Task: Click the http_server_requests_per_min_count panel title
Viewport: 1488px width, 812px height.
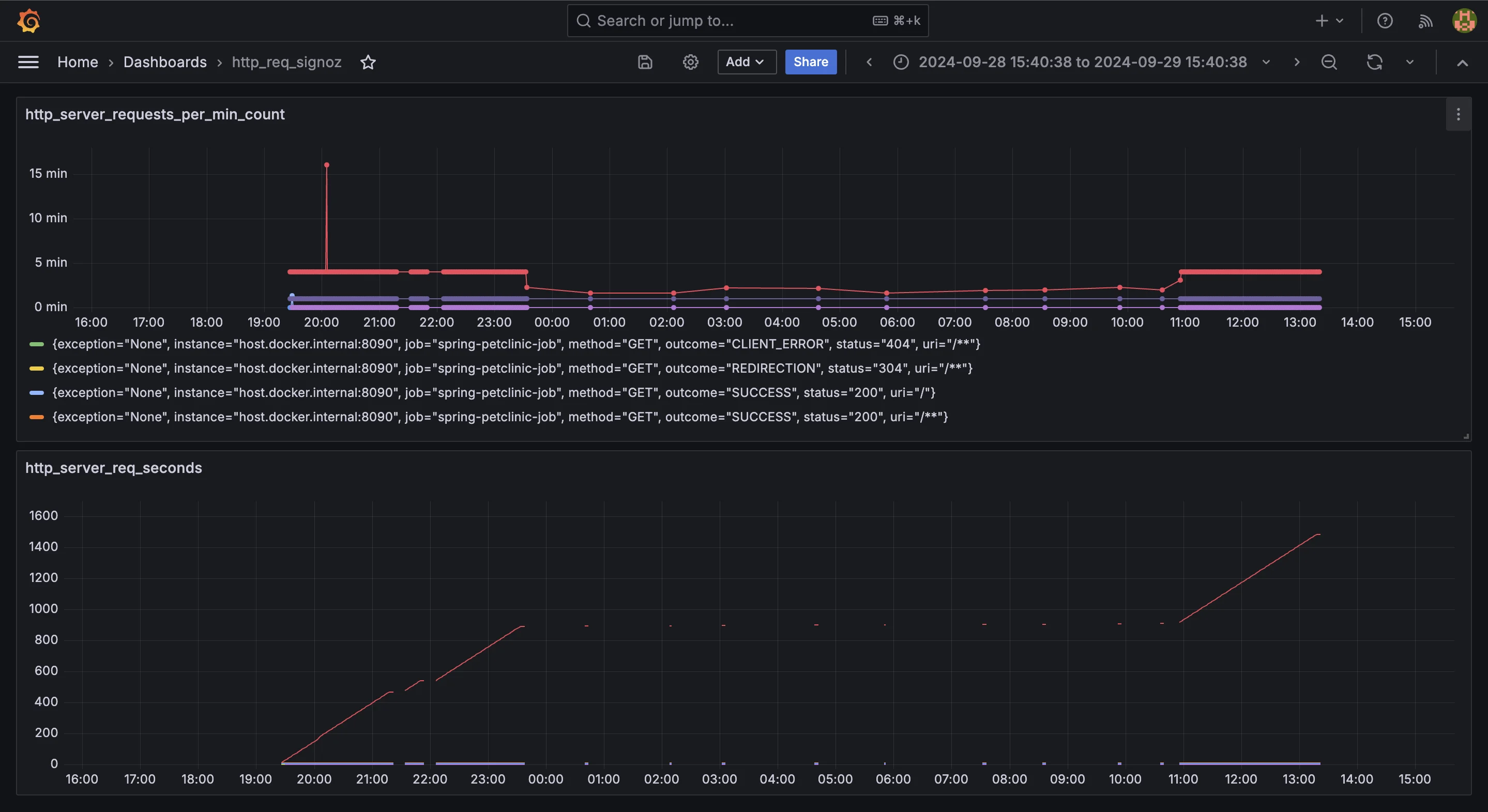Action: (155, 114)
